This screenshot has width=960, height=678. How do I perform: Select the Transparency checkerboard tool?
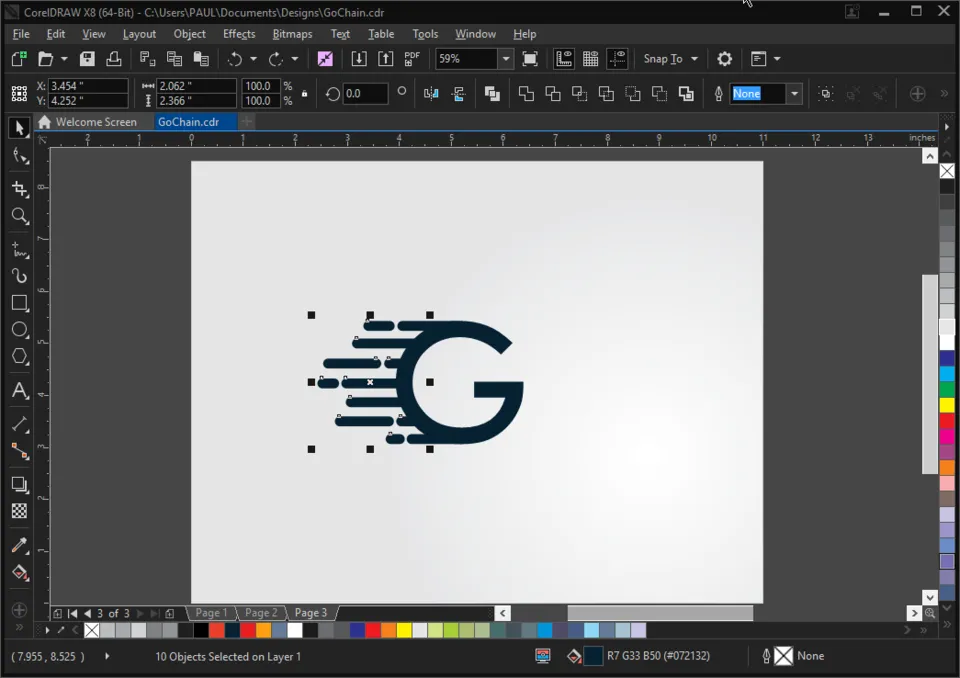pyautogui.click(x=20, y=511)
